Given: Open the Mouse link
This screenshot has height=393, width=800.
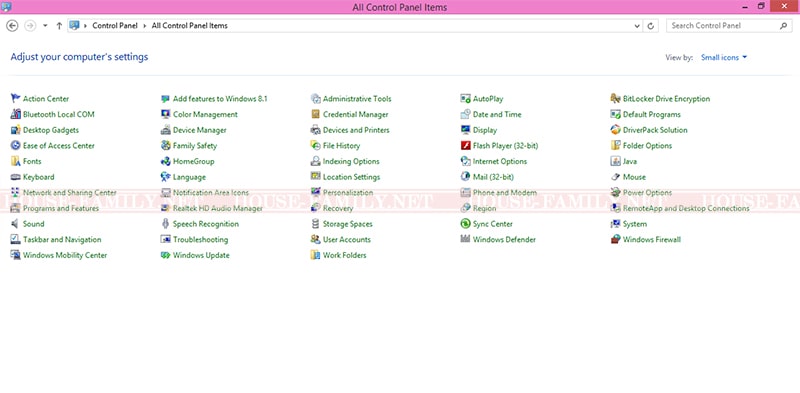Looking at the screenshot, I should tap(634, 177).
